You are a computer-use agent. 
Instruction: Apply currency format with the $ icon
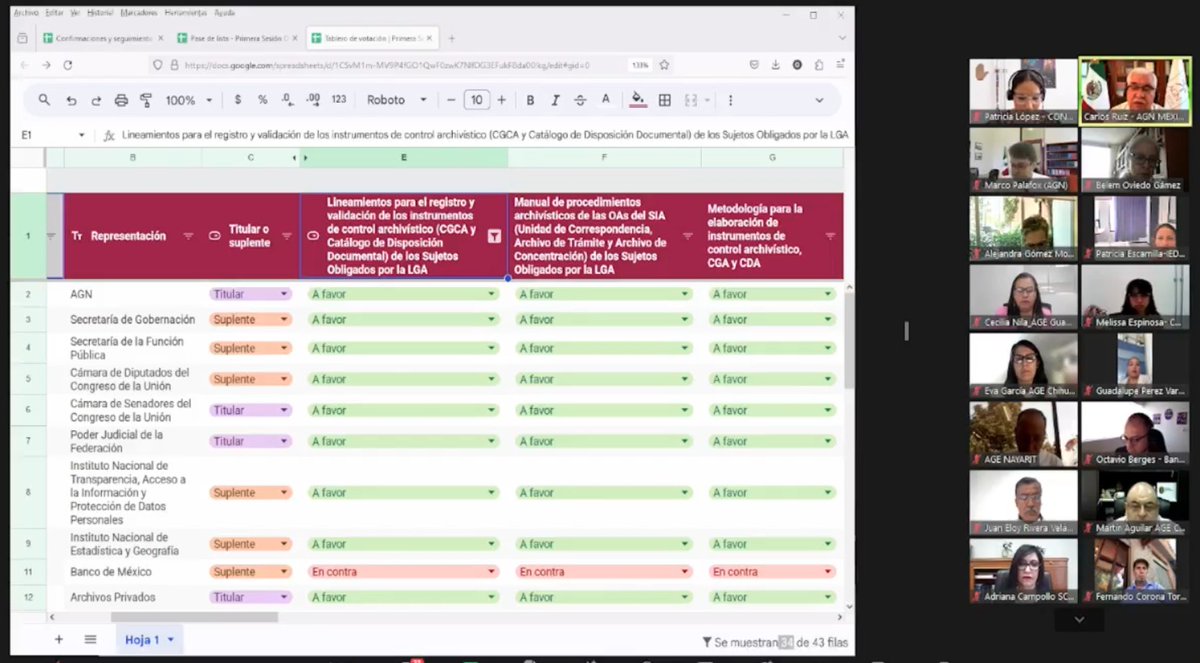coord(237,100)
